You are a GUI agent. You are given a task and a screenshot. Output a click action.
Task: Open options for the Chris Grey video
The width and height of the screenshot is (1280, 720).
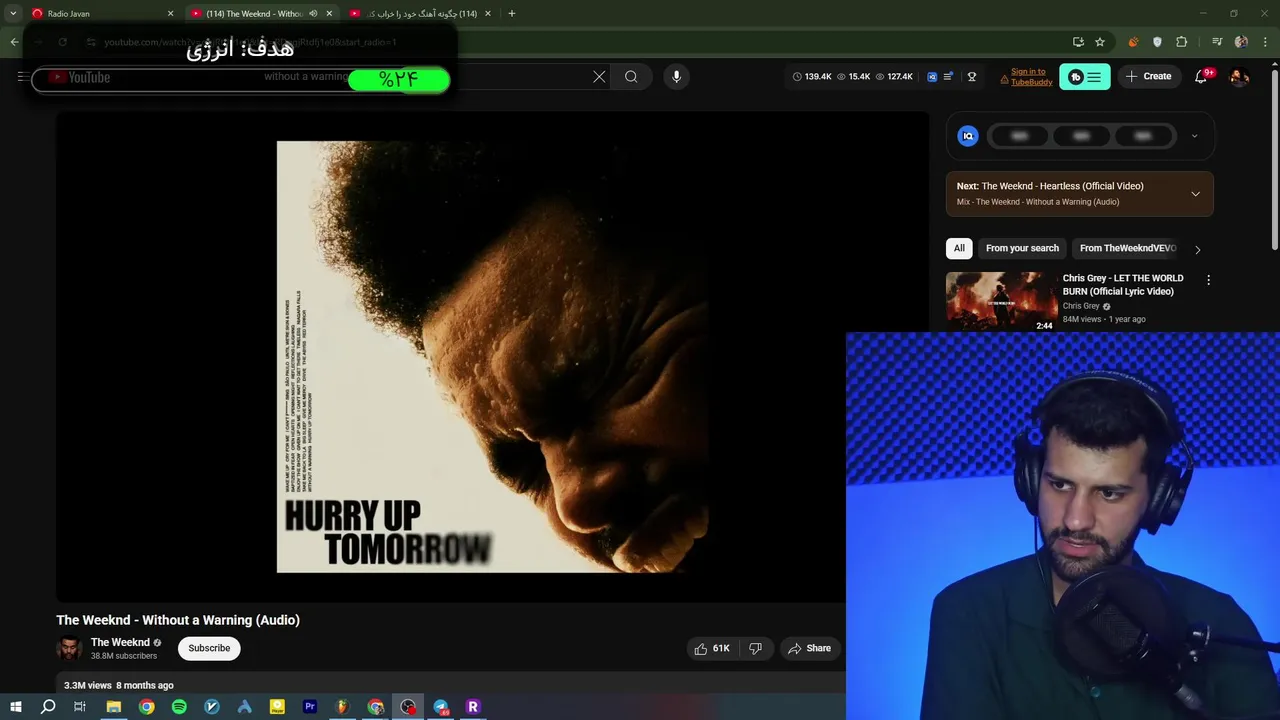[1208, 281]
